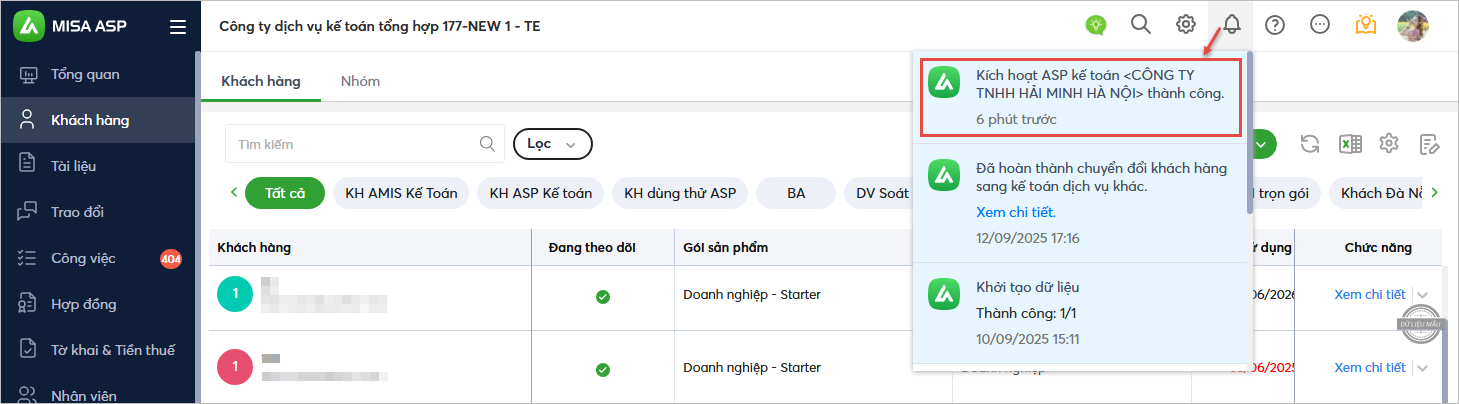Switch to the Nhóm tab
Viewport: 1459px width, 404px height.
360,81
